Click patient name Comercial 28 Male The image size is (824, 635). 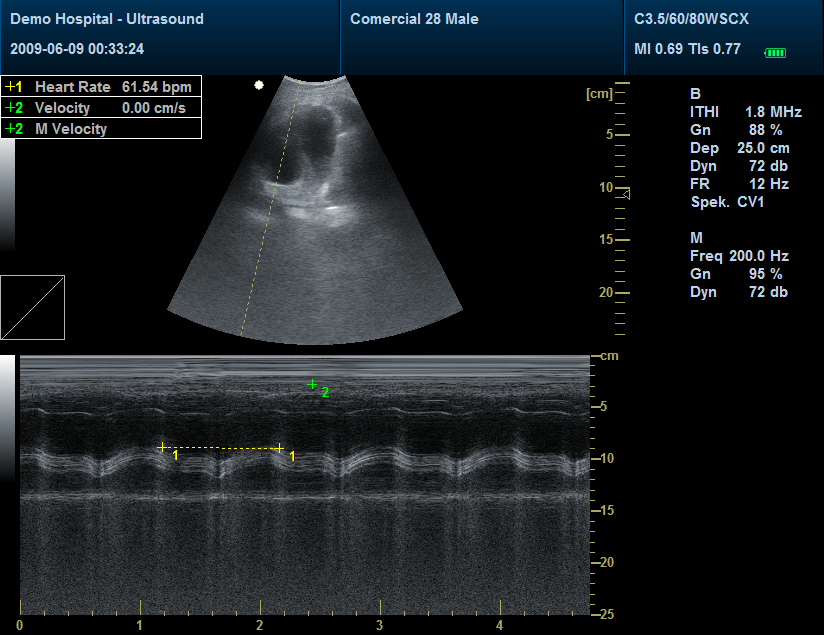tap(414, 19)
